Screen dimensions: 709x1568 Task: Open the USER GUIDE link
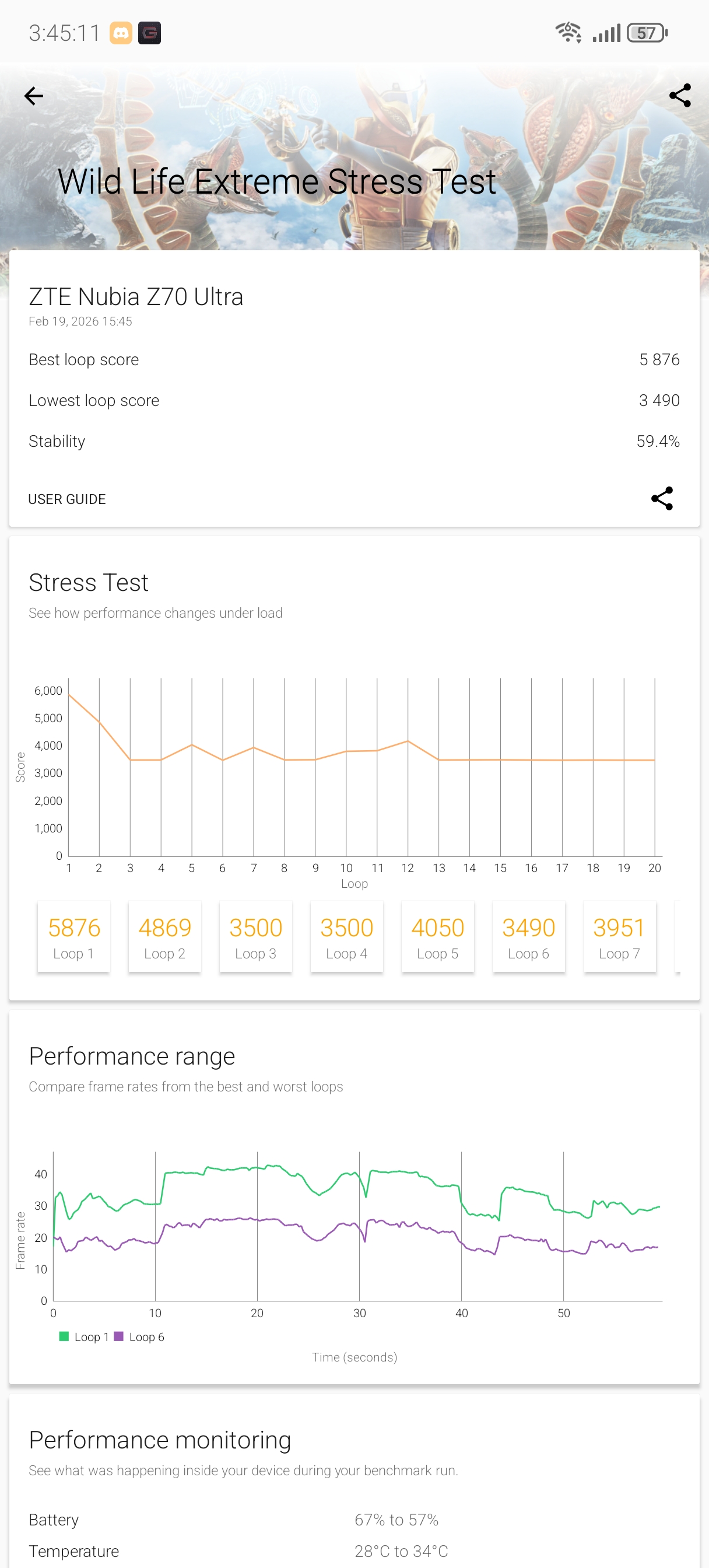point(67,499)
